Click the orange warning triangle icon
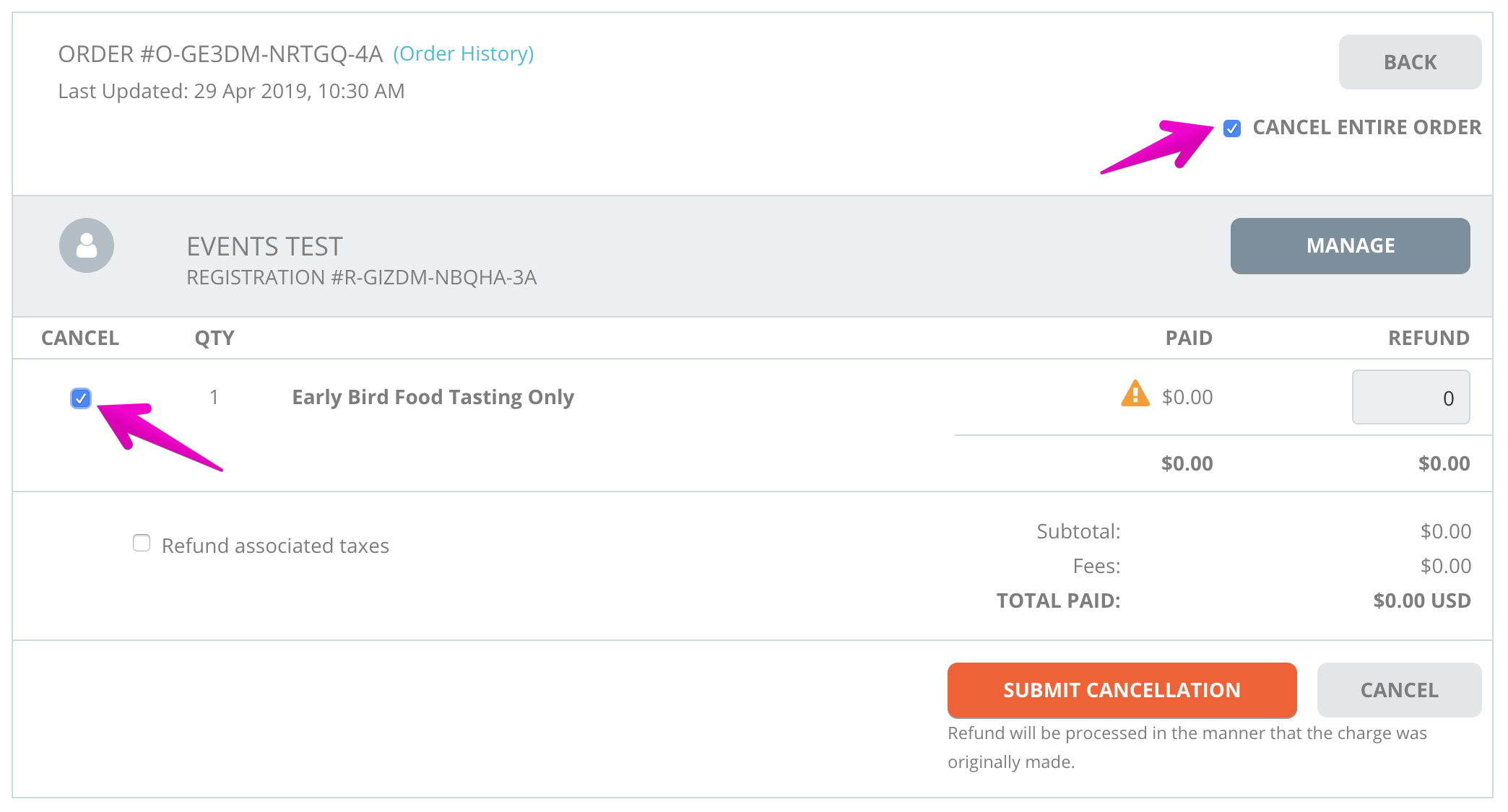Viewport: 1508px width, 812px height. [x=1135, y=394]
